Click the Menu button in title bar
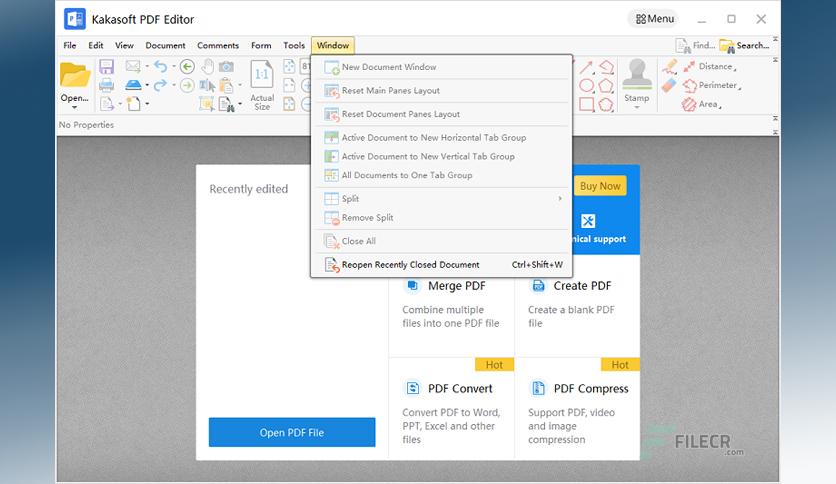Viewport: 836px width, 484px height. 654,19
